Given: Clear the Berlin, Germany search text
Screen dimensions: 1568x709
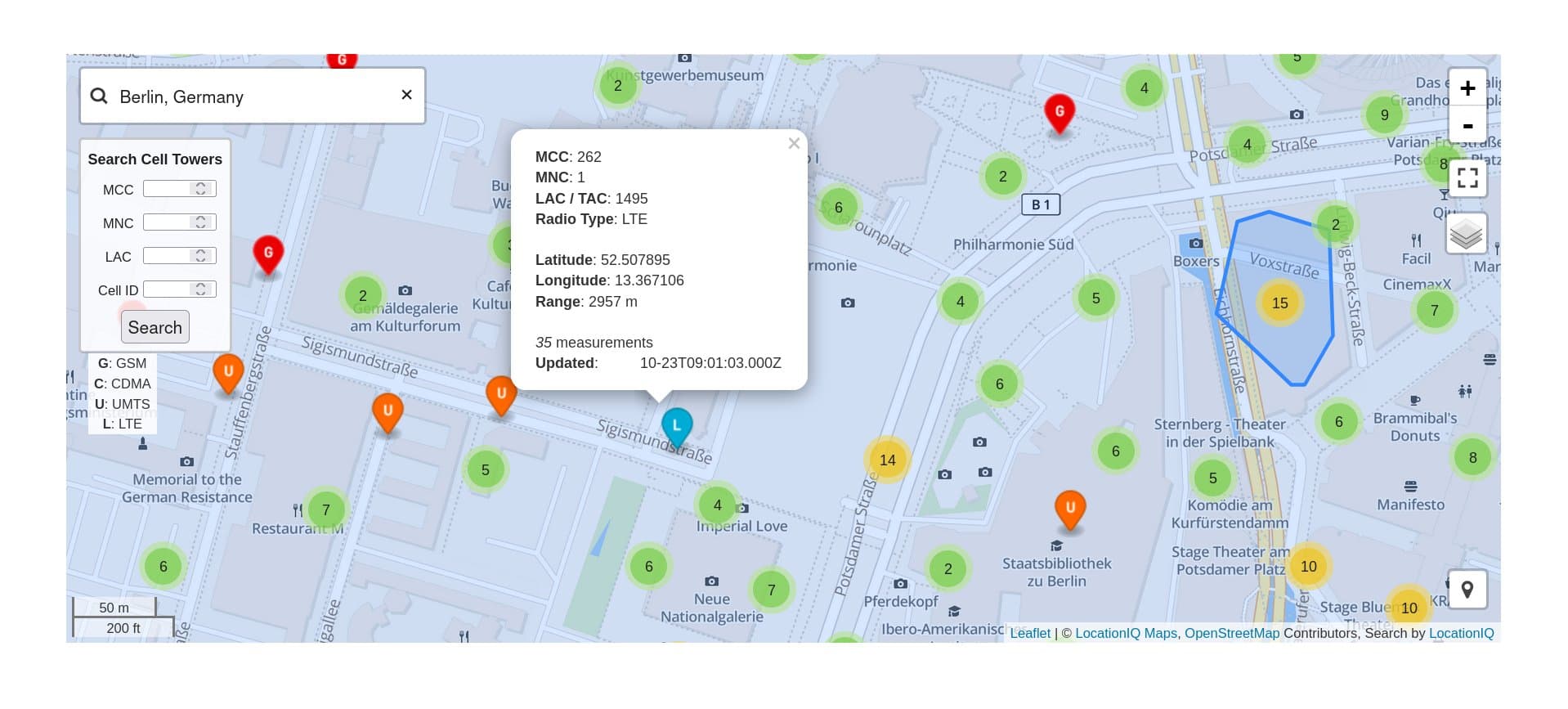Looking at the screenshot, I should [406, 95].
